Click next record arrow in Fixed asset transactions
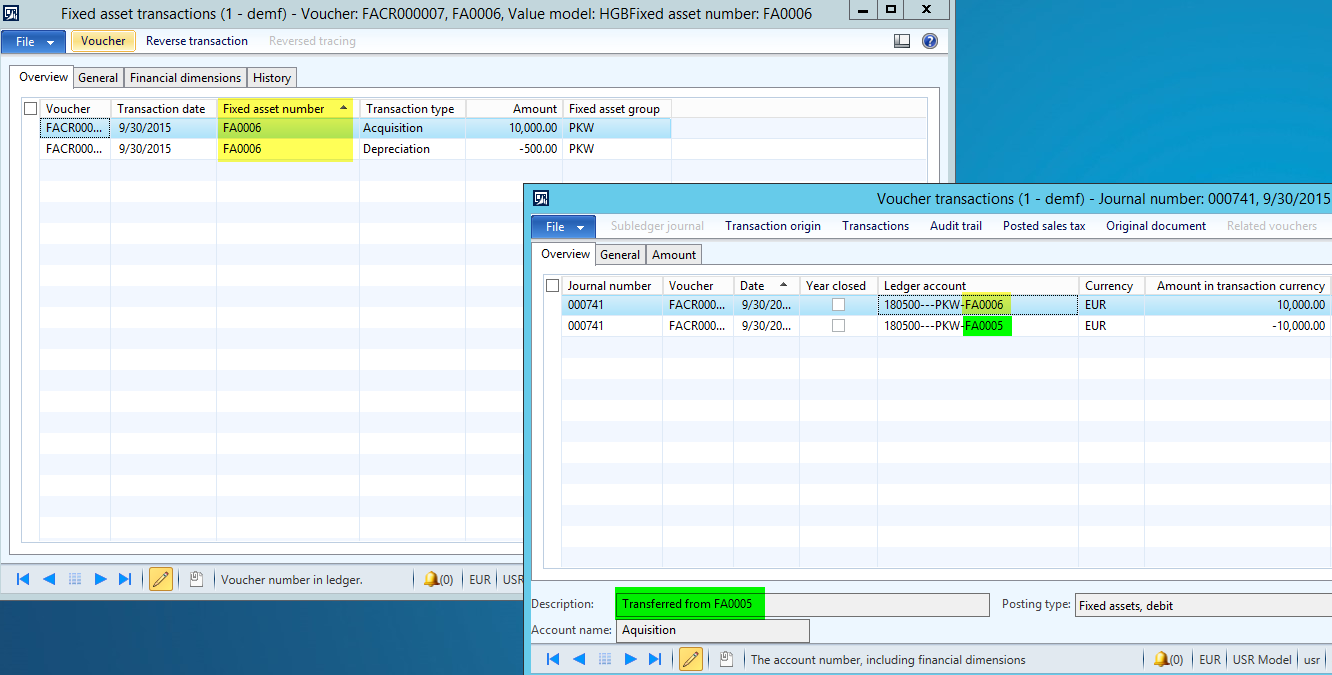Image resolution: width=1332 pixels, height=675 pixels. [x=100, y=579]
